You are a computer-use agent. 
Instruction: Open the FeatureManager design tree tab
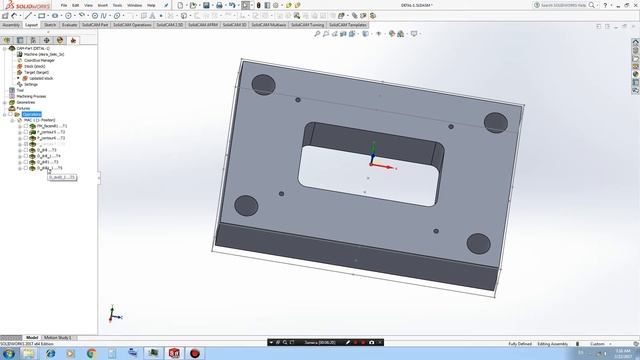click(x=7, y=40)
